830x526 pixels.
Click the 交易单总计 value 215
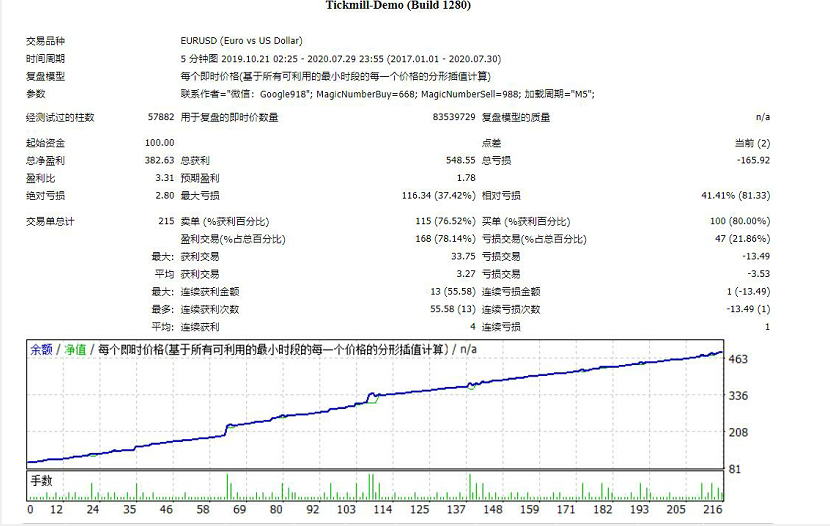tap(166, 221)
